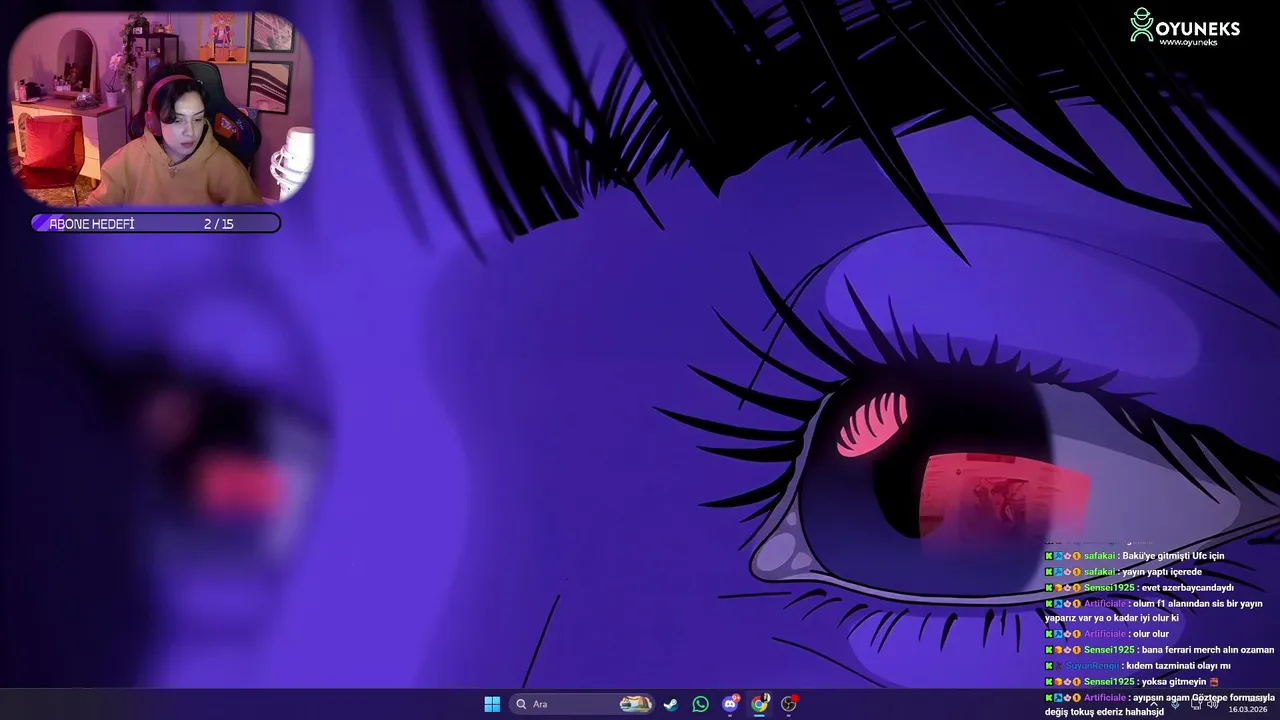The height and width of the screenshot is (720, 1280).
Task: Click the search highlight image in Ara box
Action: 635,704
